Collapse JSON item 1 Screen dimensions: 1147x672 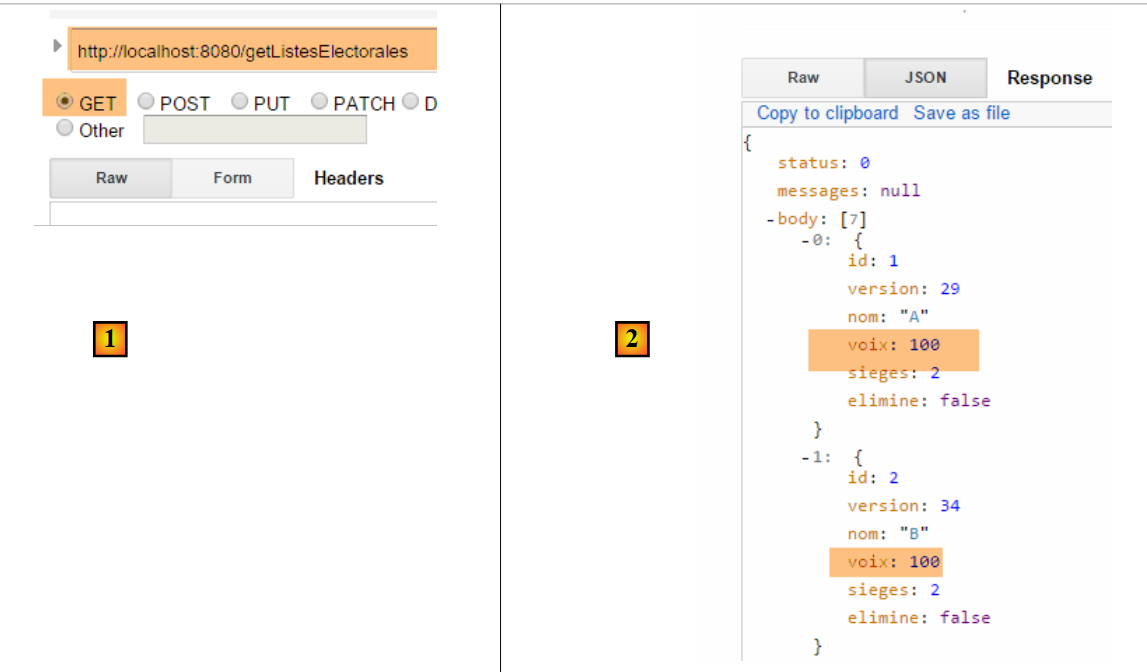[x=806, y=457]
